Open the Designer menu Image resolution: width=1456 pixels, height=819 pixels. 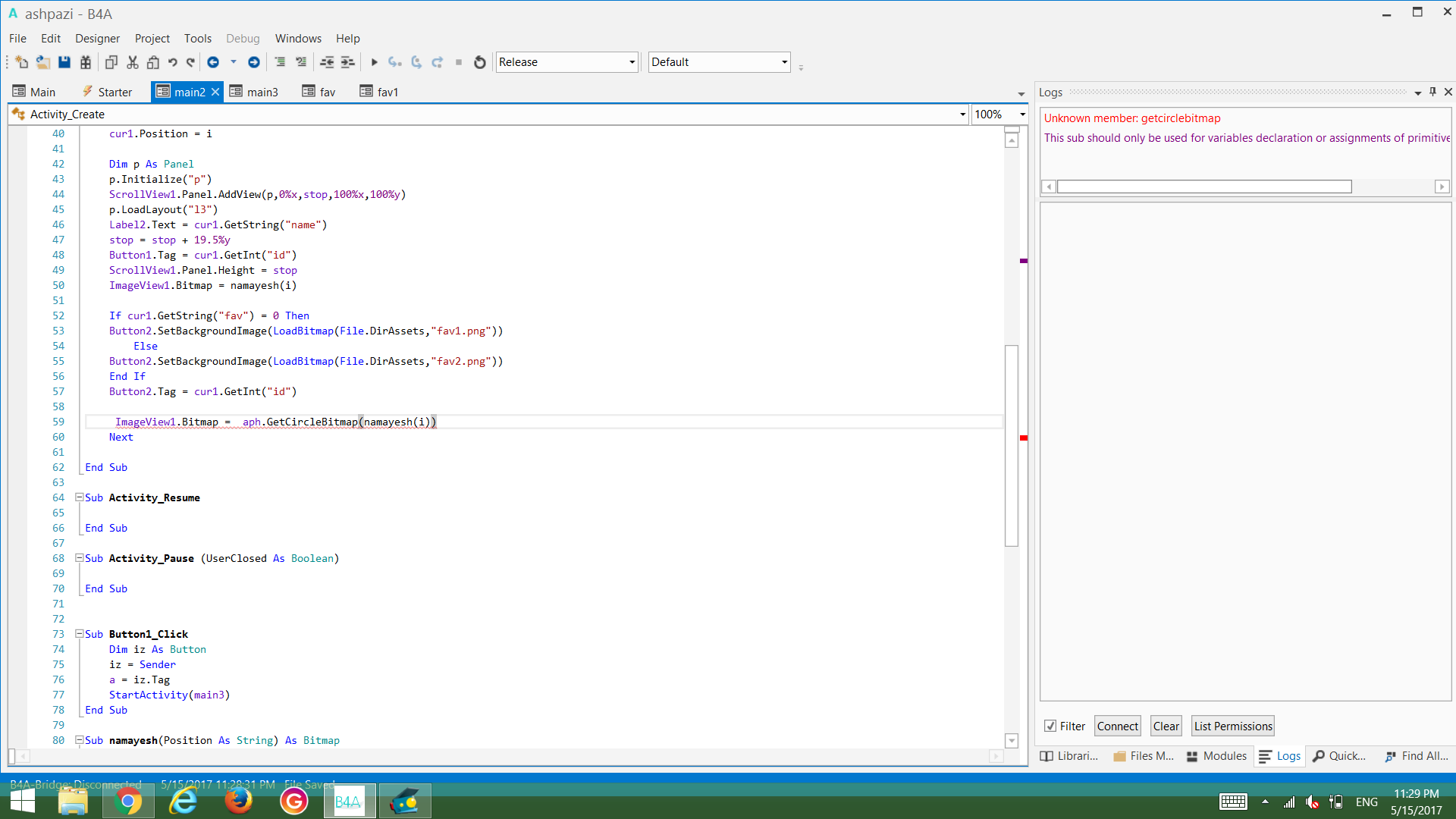pos(97,39)
